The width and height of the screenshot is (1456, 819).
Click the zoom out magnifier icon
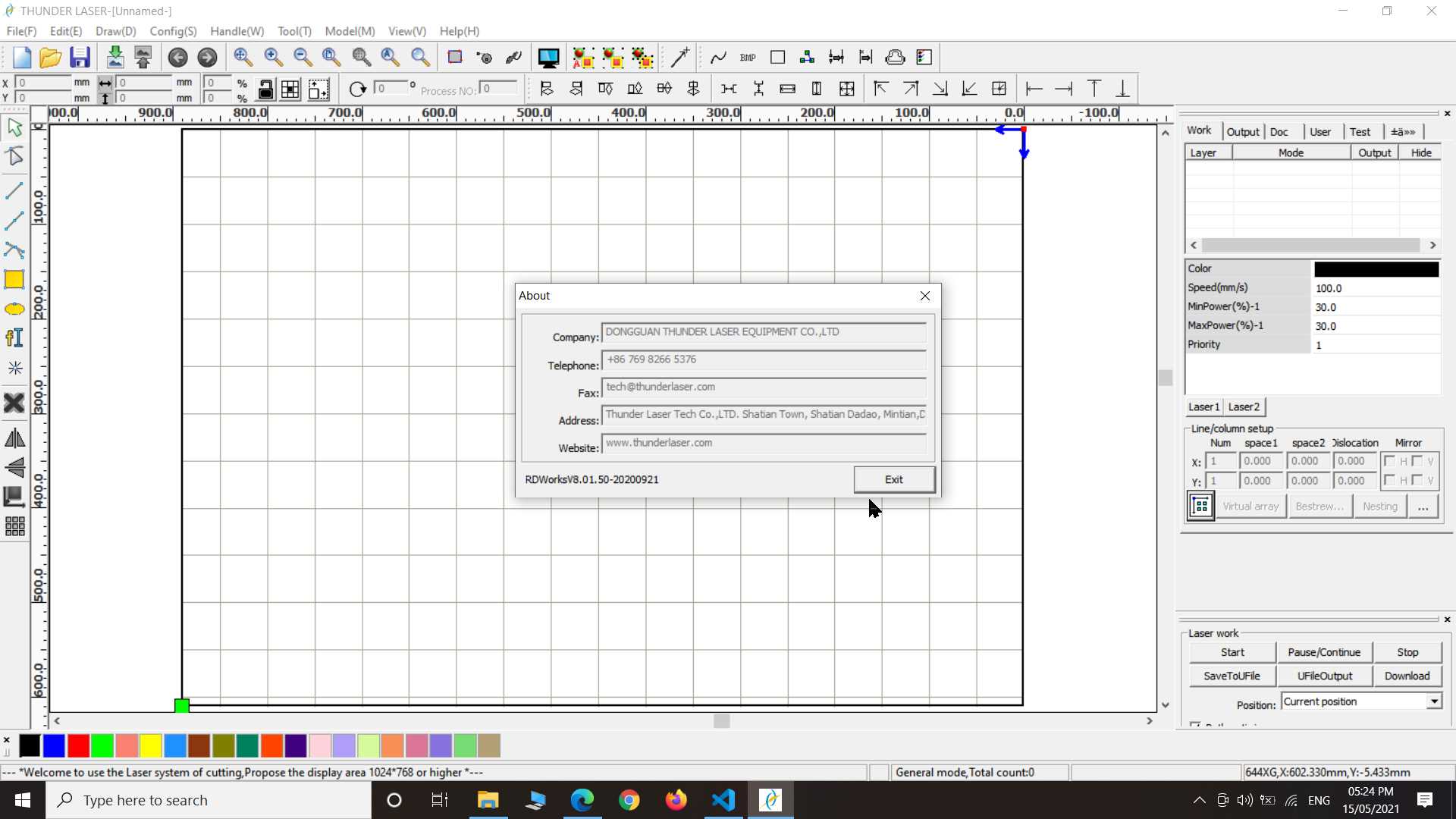pos(303,58)
